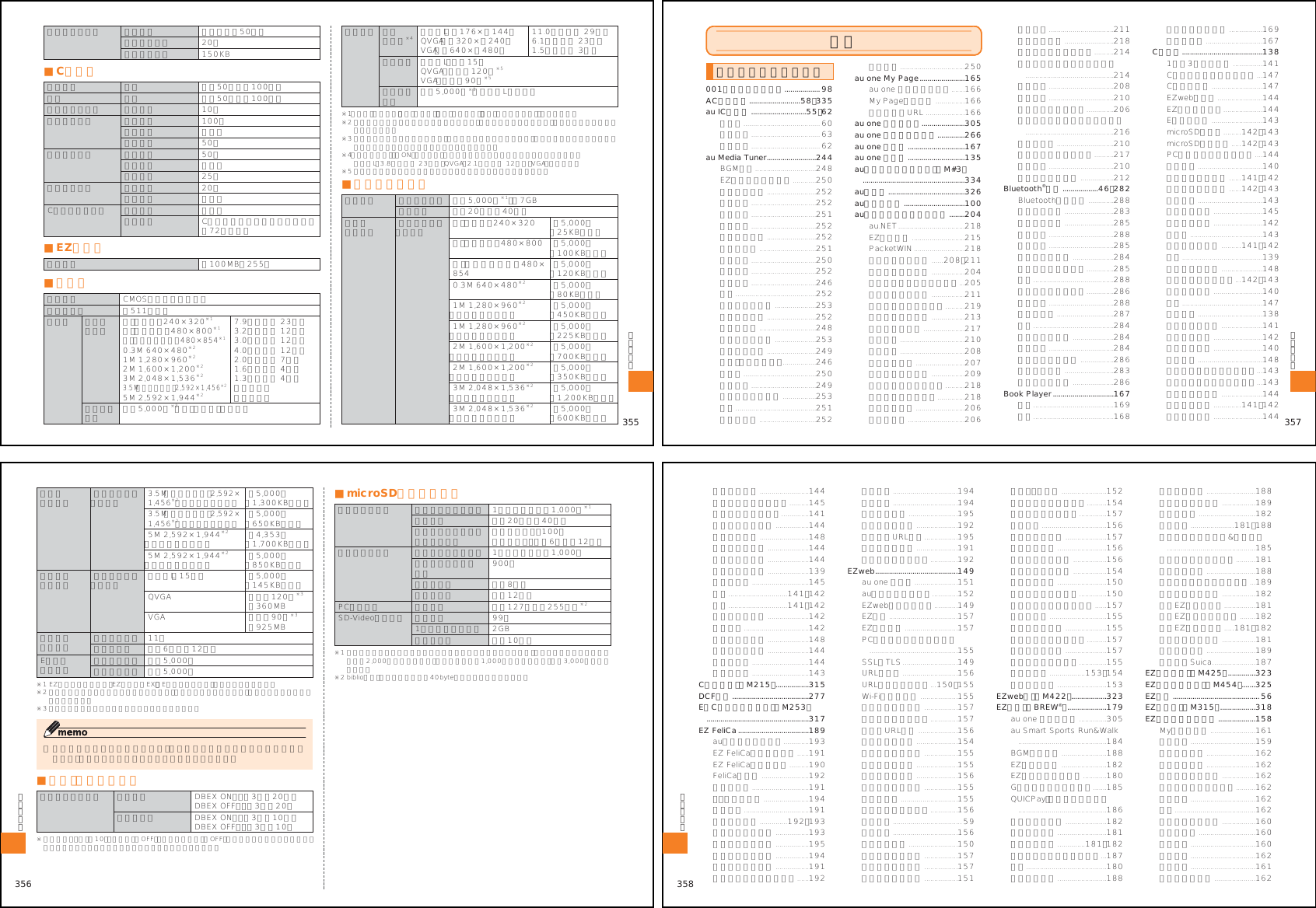1316x908 pixels.
Task: Select the EZ entry referencing M454
Action: click(1209, 685)
